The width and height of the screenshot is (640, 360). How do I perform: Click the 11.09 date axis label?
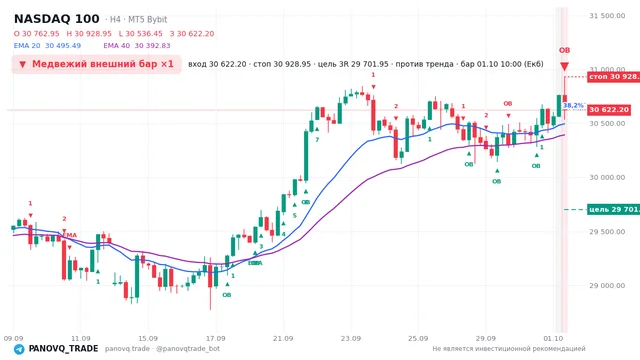(x=81, y=339)
